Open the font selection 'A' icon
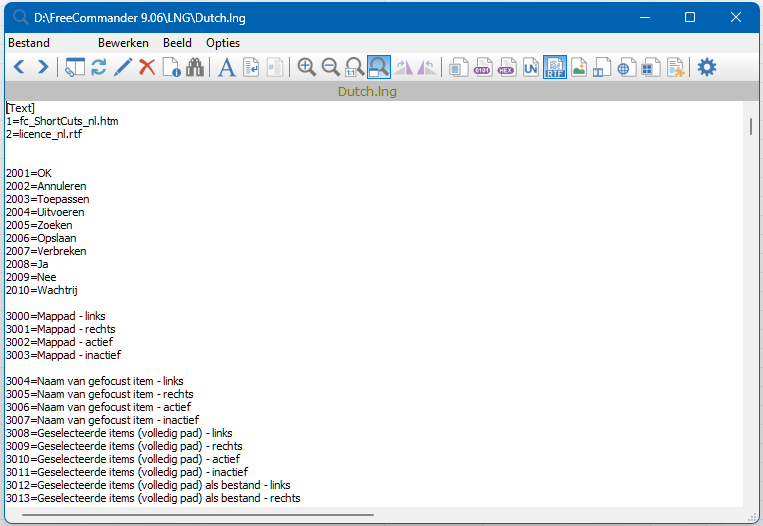 coord(227,67)
